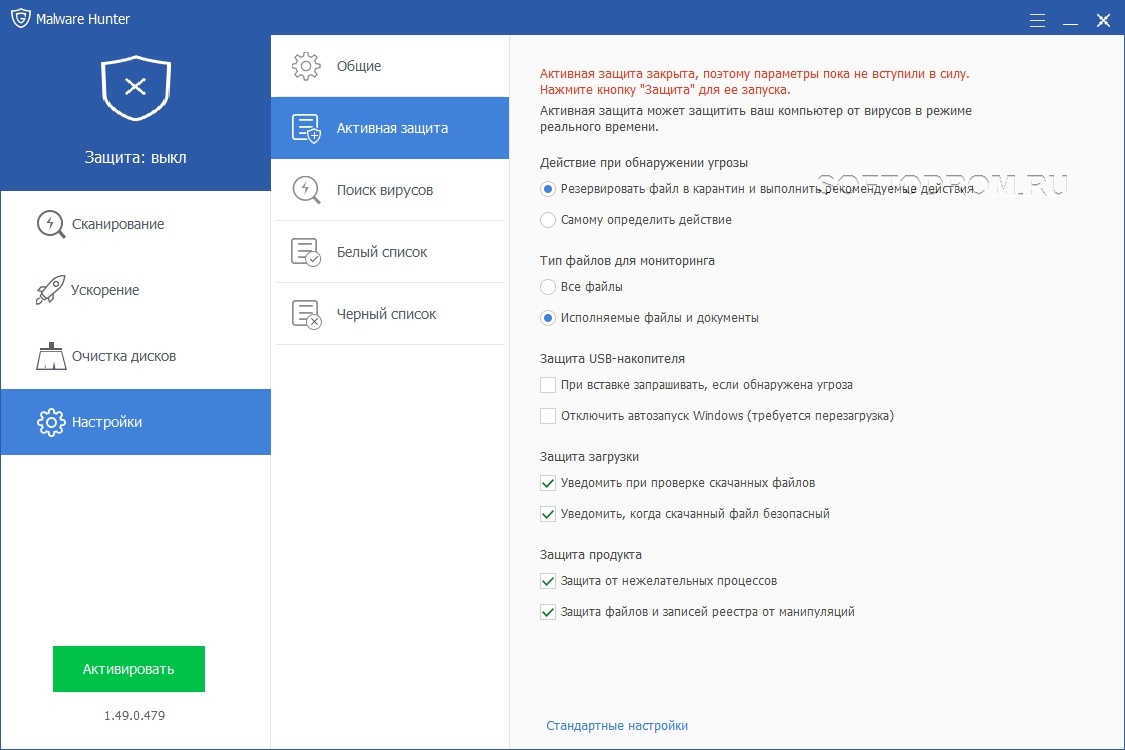Click the Очистка дисков broom icon

point(51,356)
